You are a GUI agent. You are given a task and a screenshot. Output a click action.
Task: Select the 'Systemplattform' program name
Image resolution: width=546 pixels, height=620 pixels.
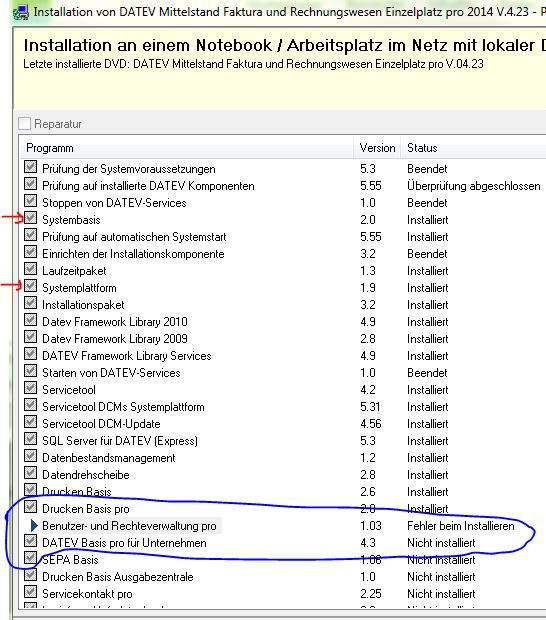click(x=79, y=288)
